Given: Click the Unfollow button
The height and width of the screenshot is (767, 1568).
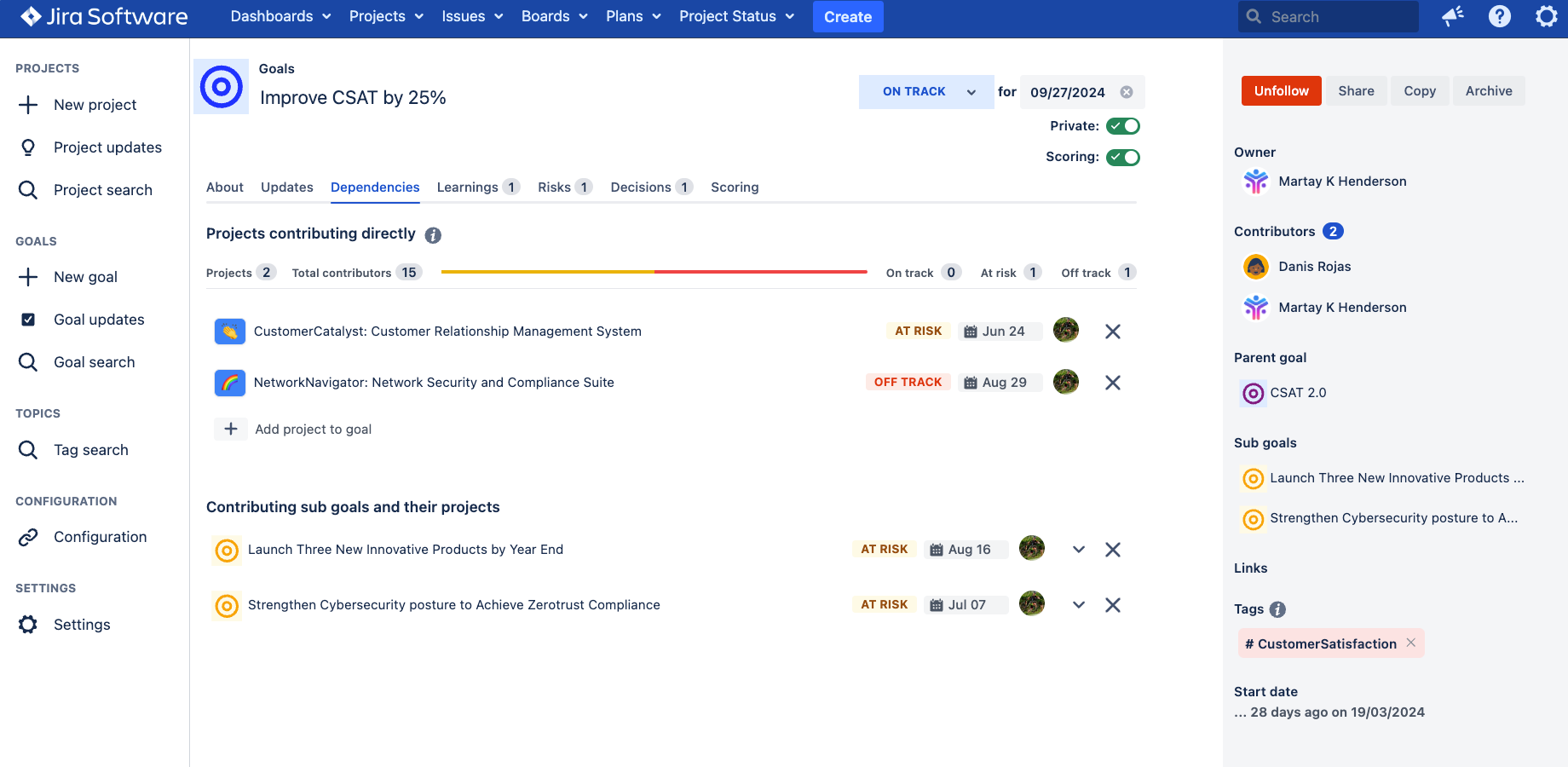Looking at the screenshot, I should click(x=1281, y=91).
